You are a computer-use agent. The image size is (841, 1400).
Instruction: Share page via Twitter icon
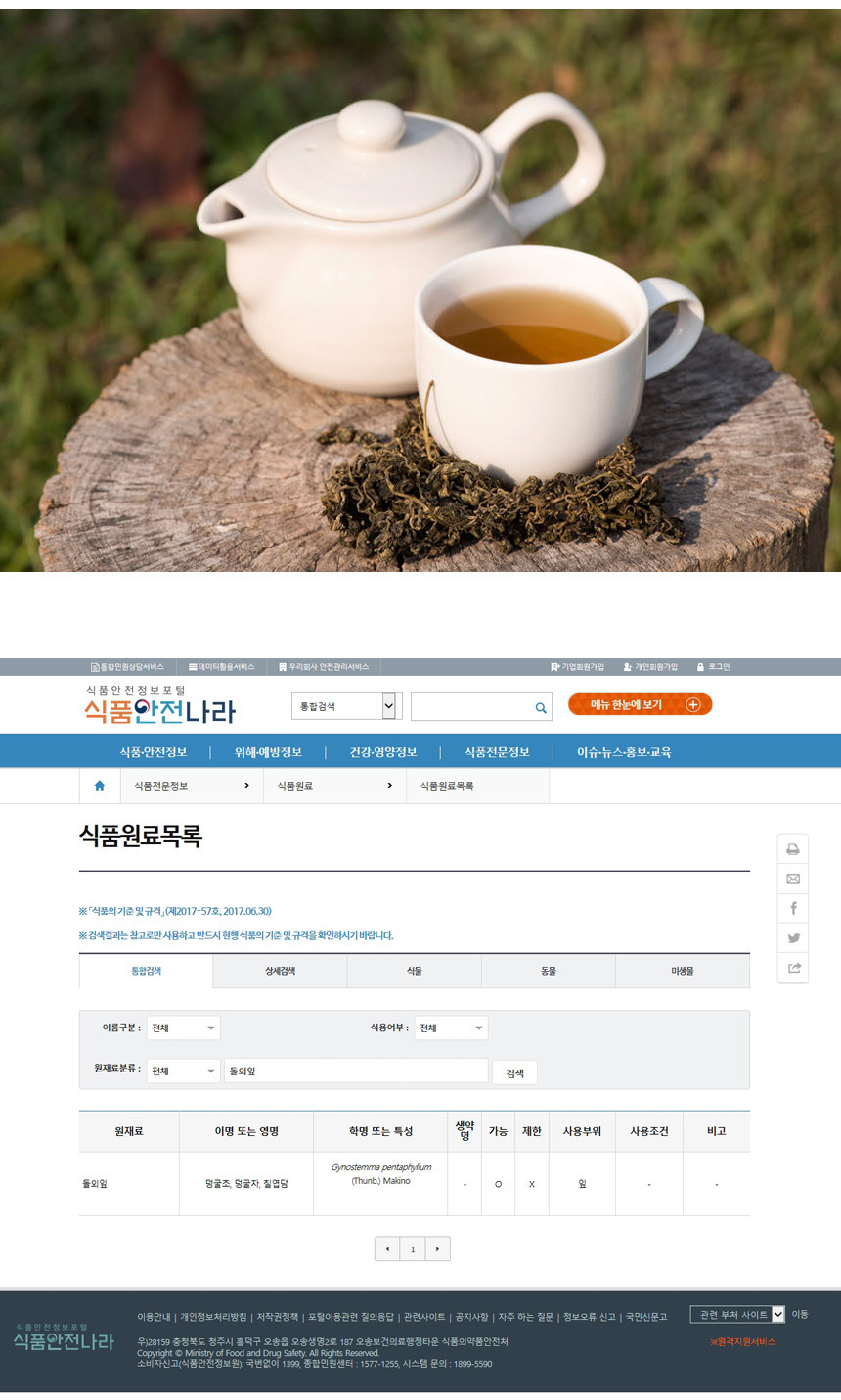click(793, 938)
